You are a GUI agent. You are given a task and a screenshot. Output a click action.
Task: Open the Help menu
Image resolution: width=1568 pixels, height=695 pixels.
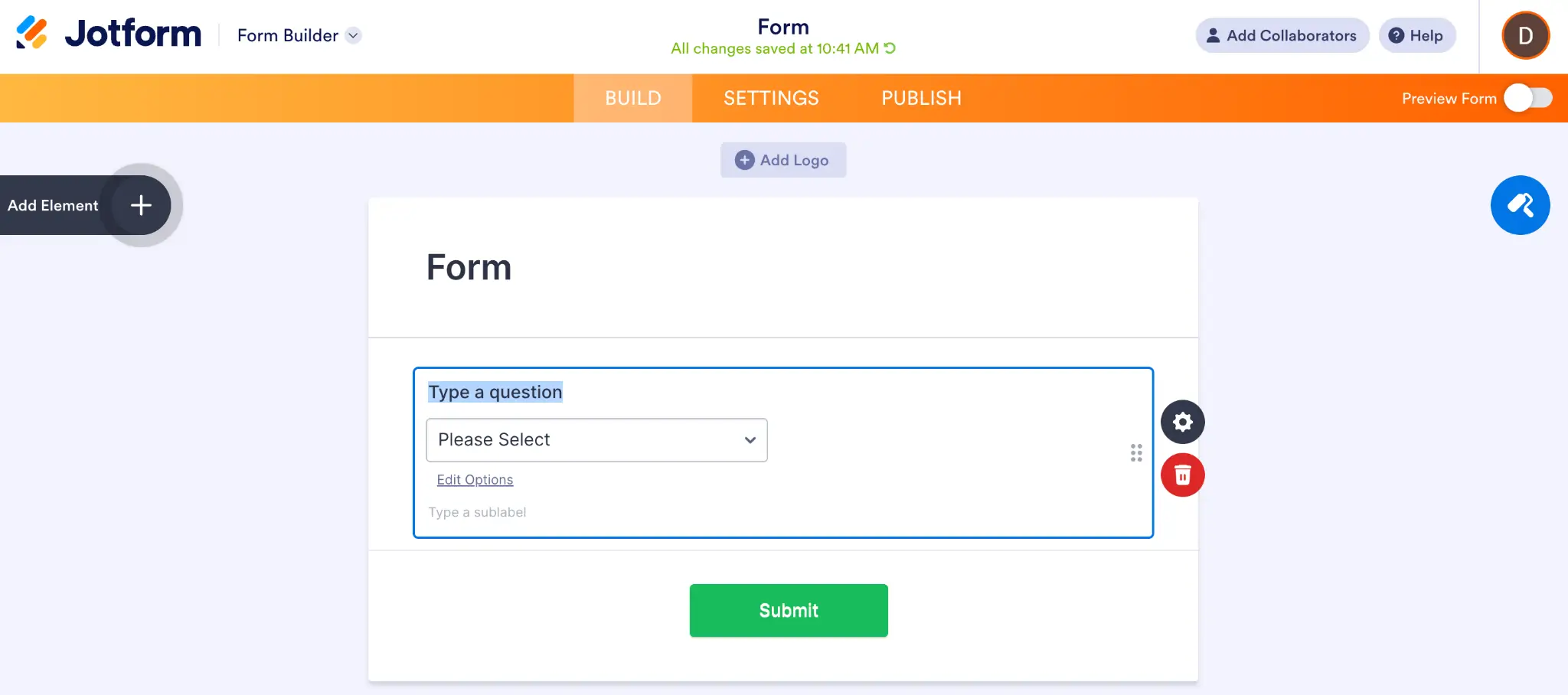(x=1416, y=35)
